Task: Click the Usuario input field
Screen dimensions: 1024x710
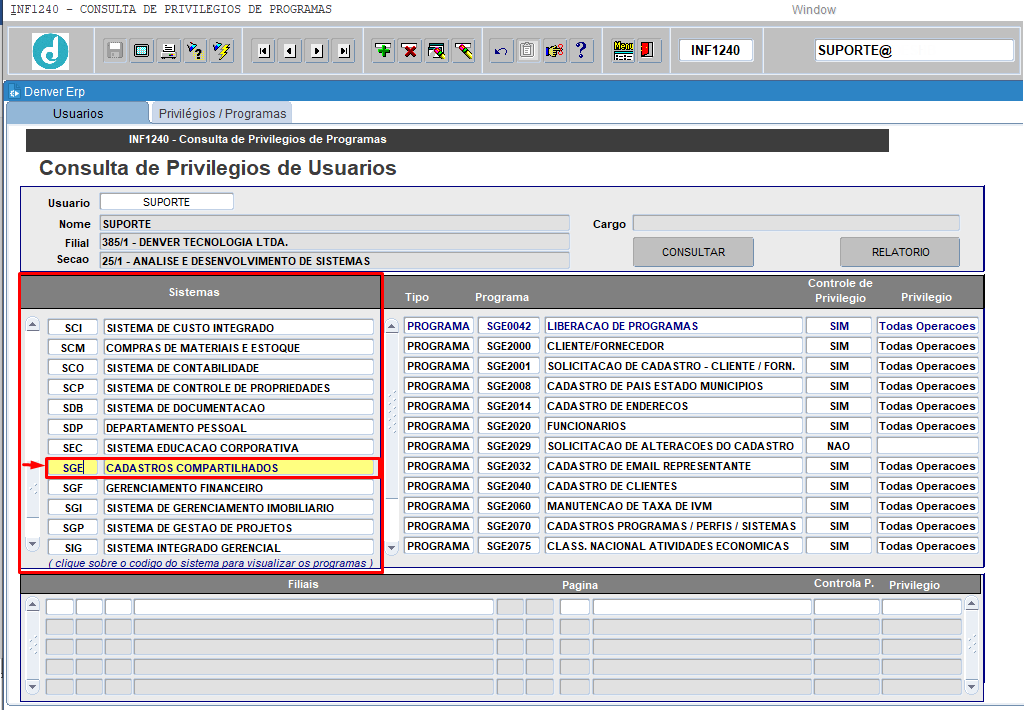Action: point(167,202)
